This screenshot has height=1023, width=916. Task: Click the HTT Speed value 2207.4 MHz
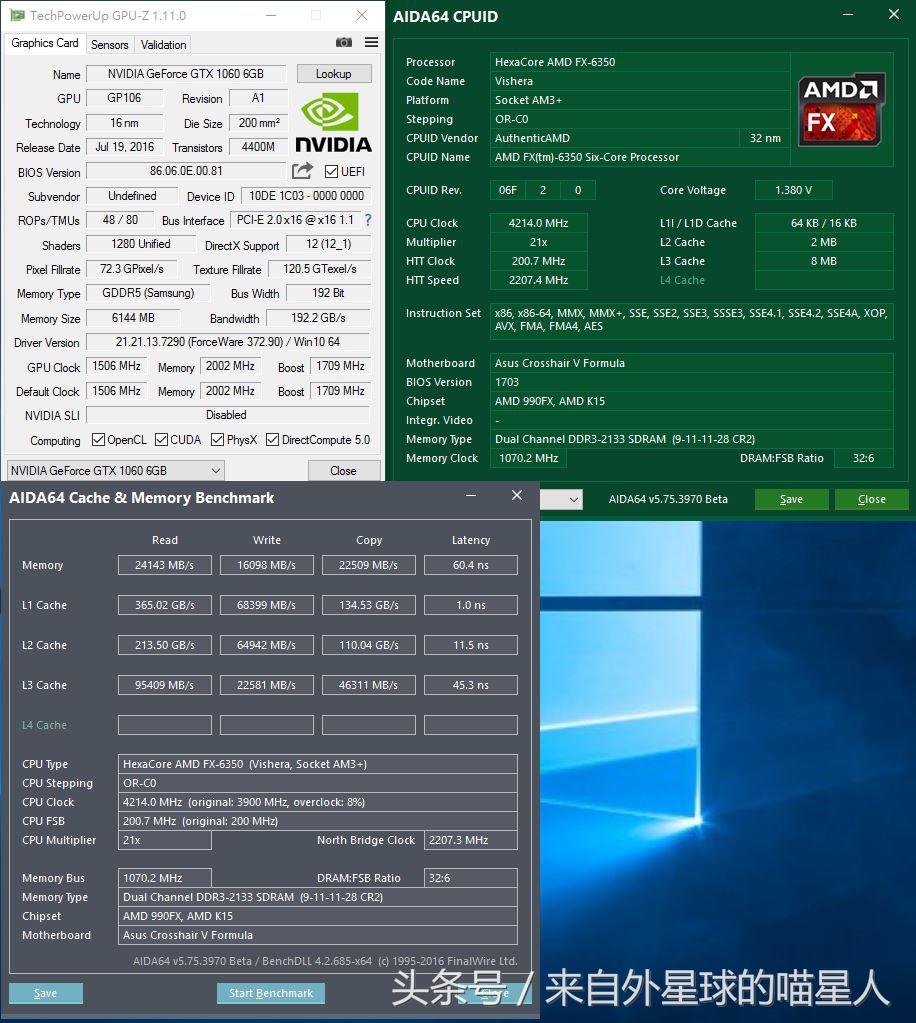539,280
